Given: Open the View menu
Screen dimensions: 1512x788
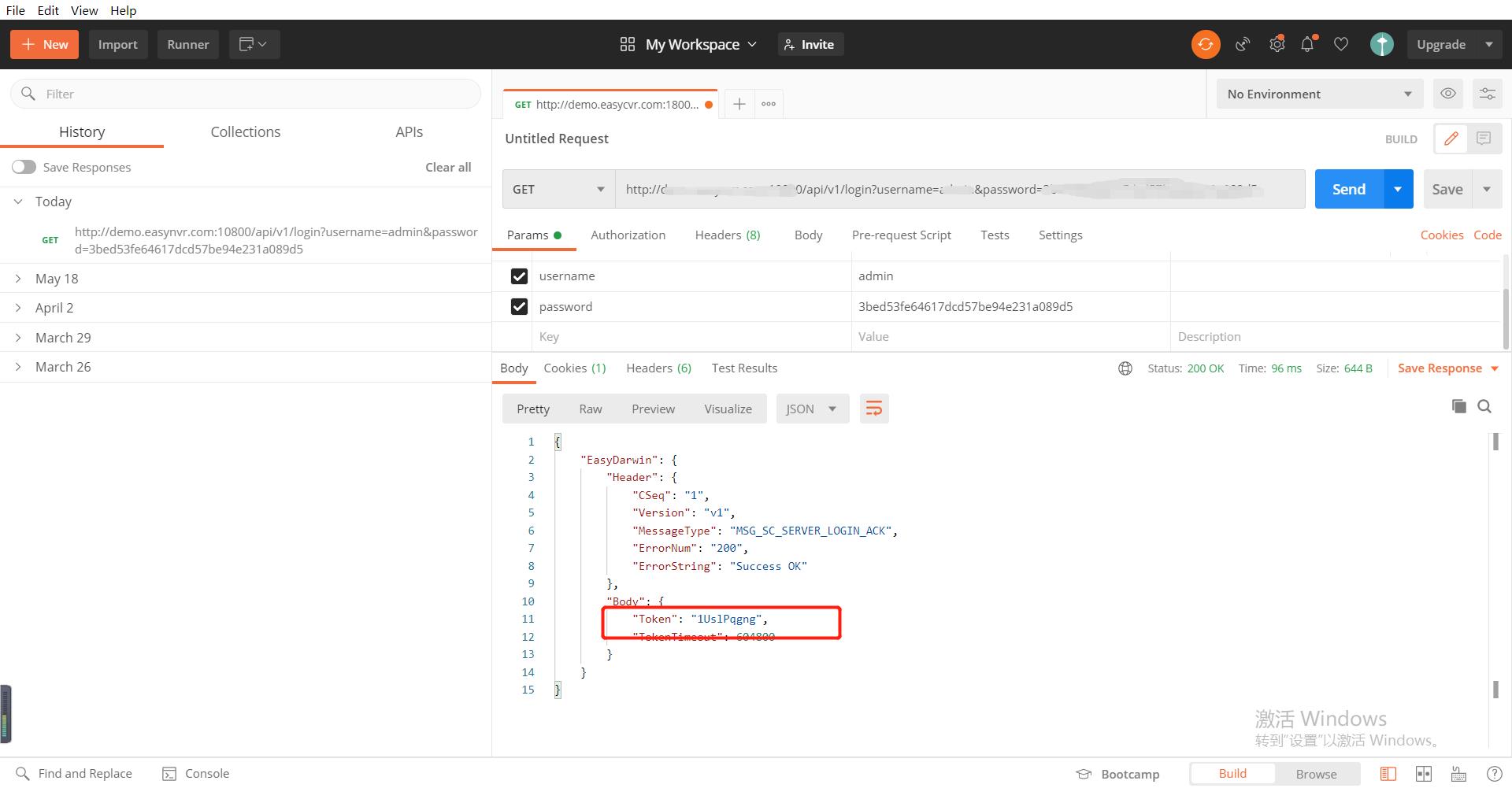Looking at the screenshot, I should (84, 10).
